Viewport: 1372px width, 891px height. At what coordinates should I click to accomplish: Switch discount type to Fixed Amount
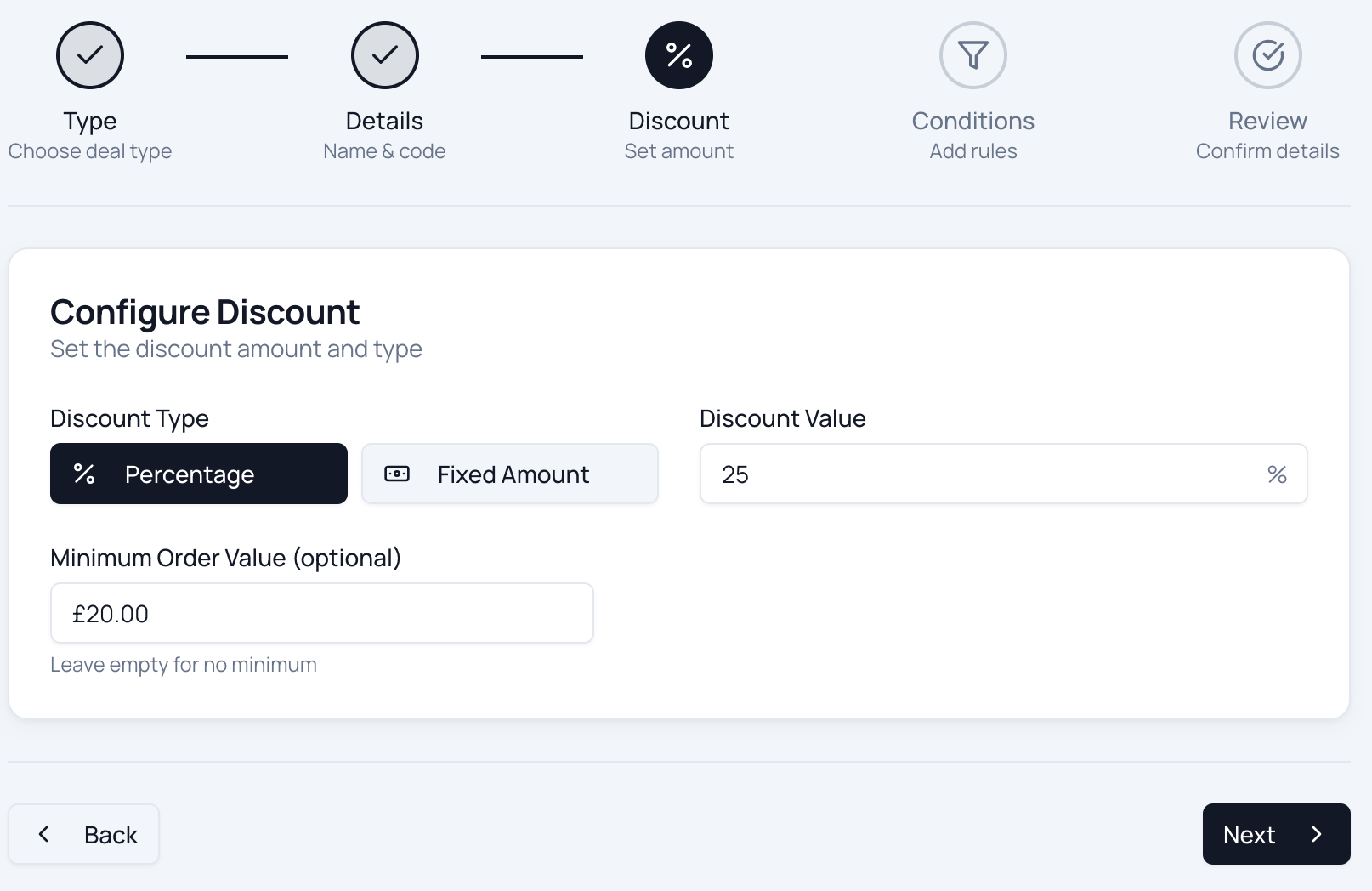pos(510,474)
